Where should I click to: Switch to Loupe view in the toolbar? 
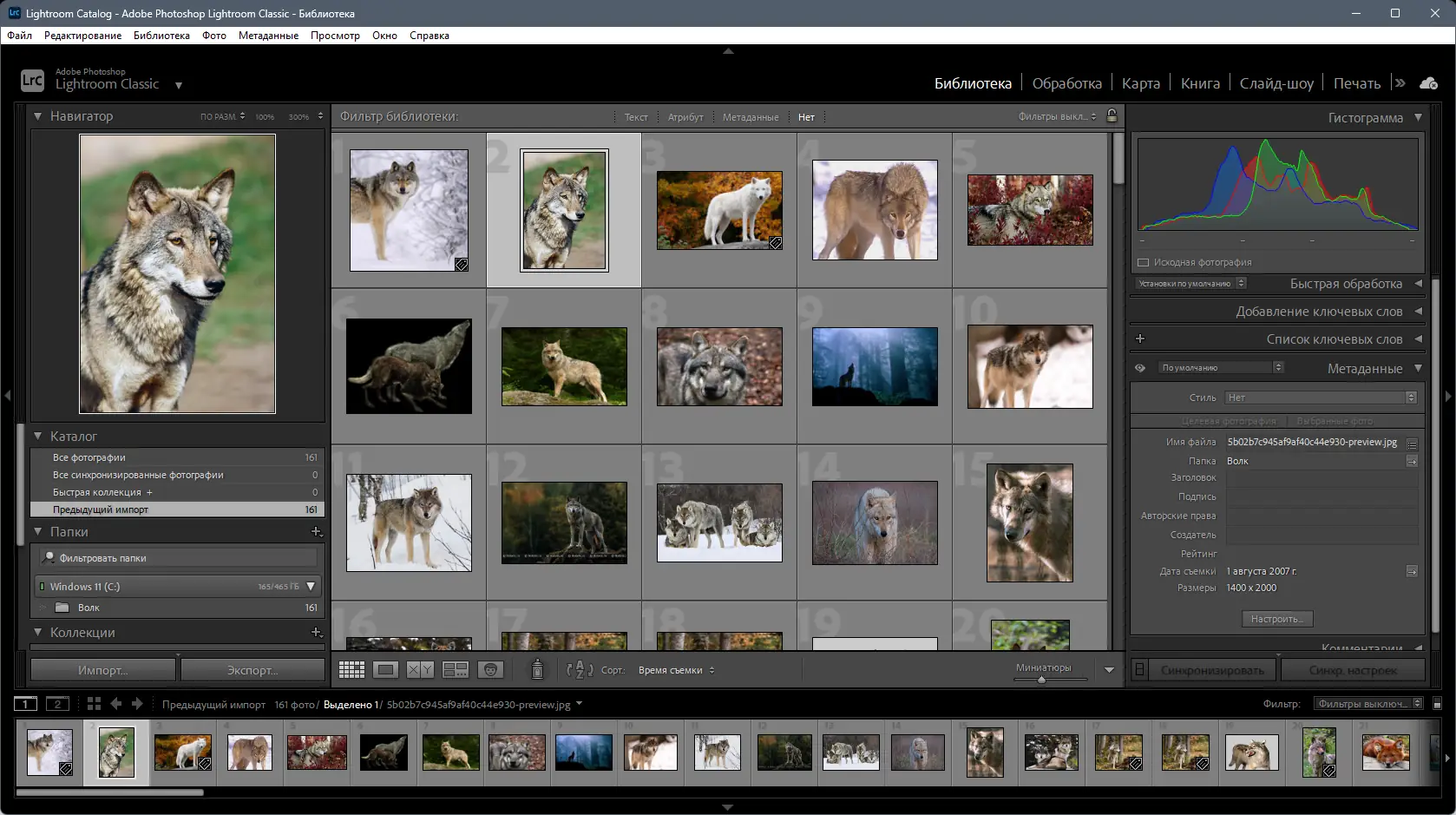coord(386,670)
